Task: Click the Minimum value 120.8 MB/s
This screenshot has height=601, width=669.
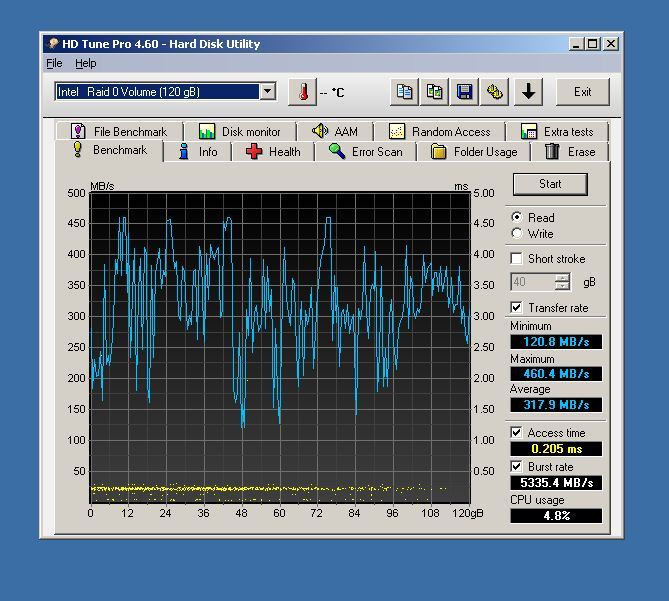Action: 556,342
